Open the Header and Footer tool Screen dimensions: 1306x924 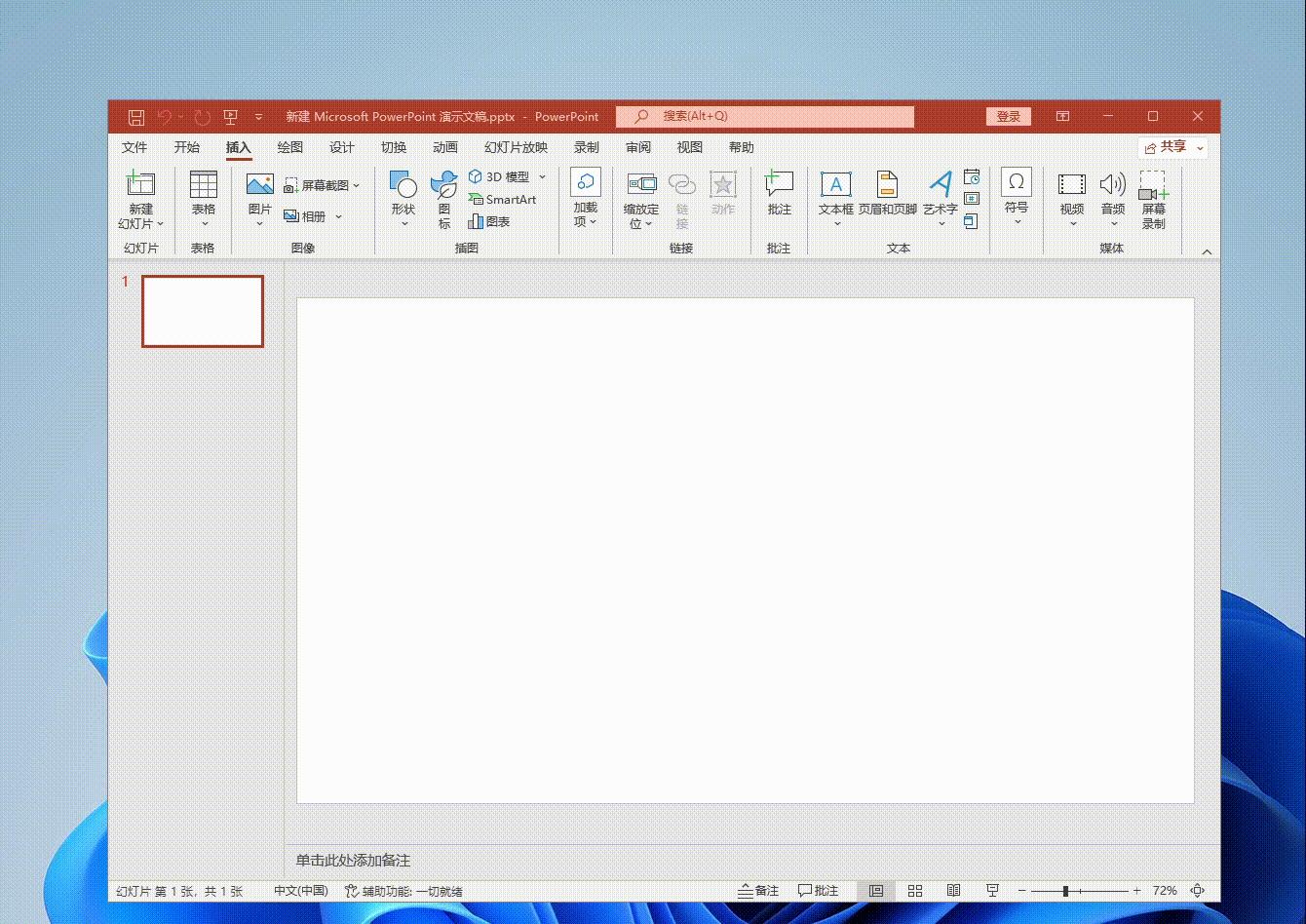(x=887, y=184)
